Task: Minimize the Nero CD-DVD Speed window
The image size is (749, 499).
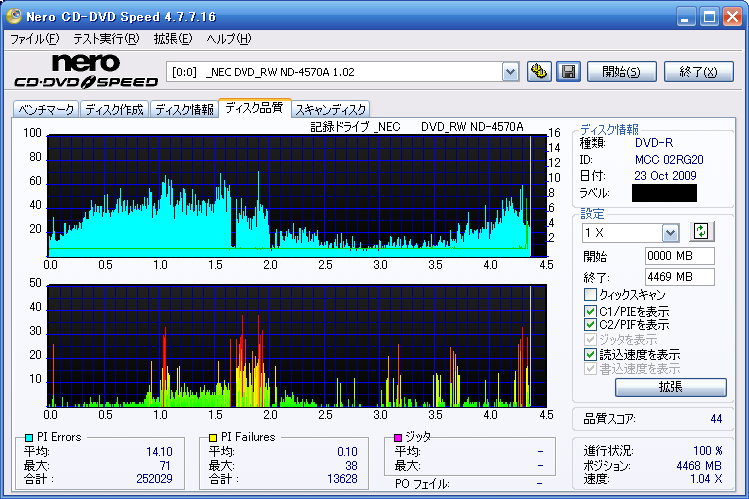Action: point(686,17)
